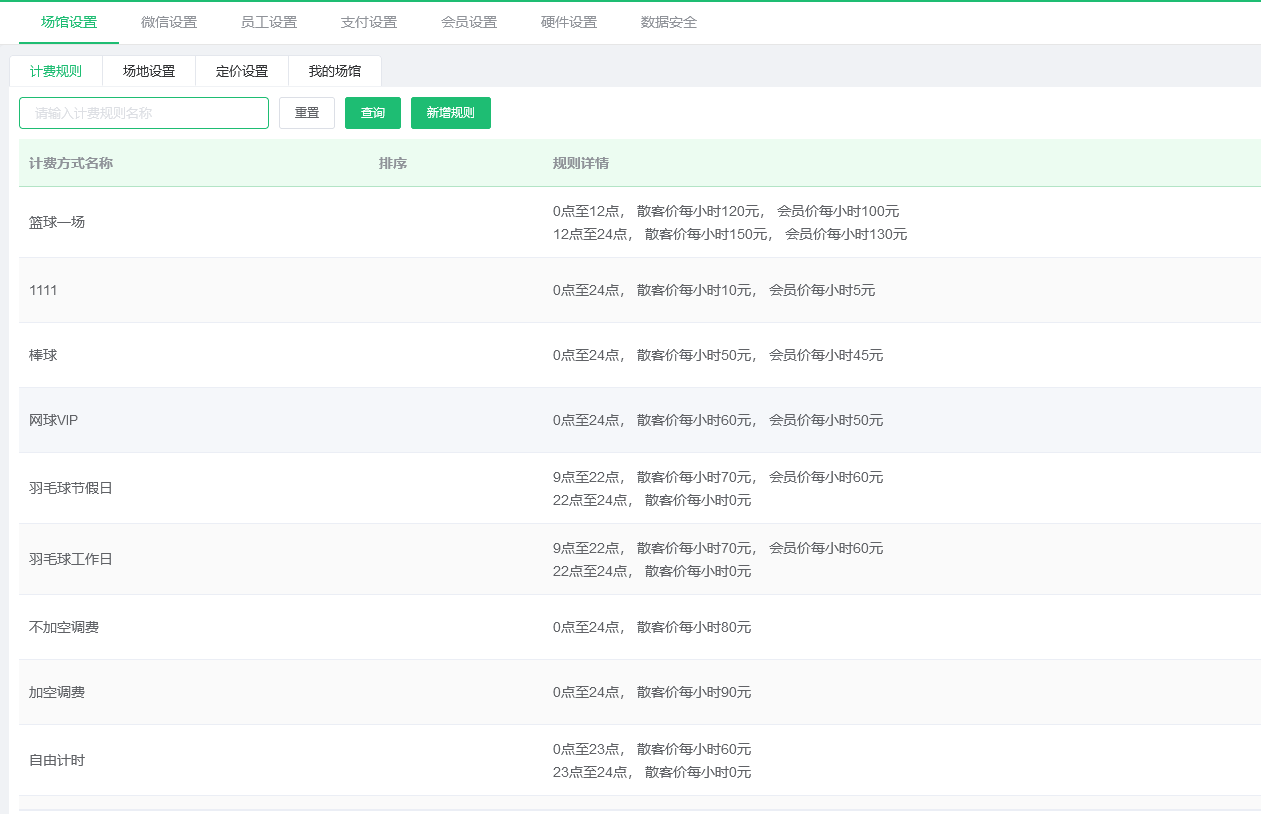Image resolution: width=1261 pixels, height=814 pixels.
Task: Open the 员工设置 section
Action: coord(268,22)
